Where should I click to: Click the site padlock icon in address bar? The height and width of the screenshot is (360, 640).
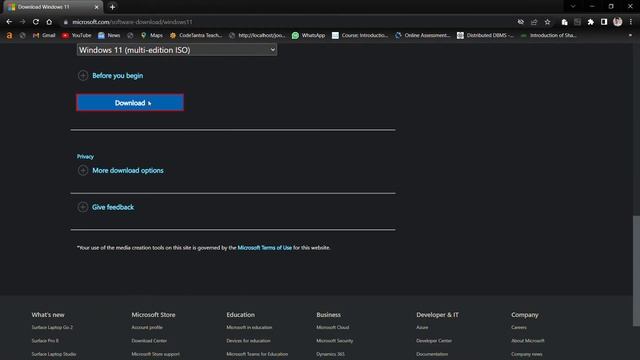[65, 22]
